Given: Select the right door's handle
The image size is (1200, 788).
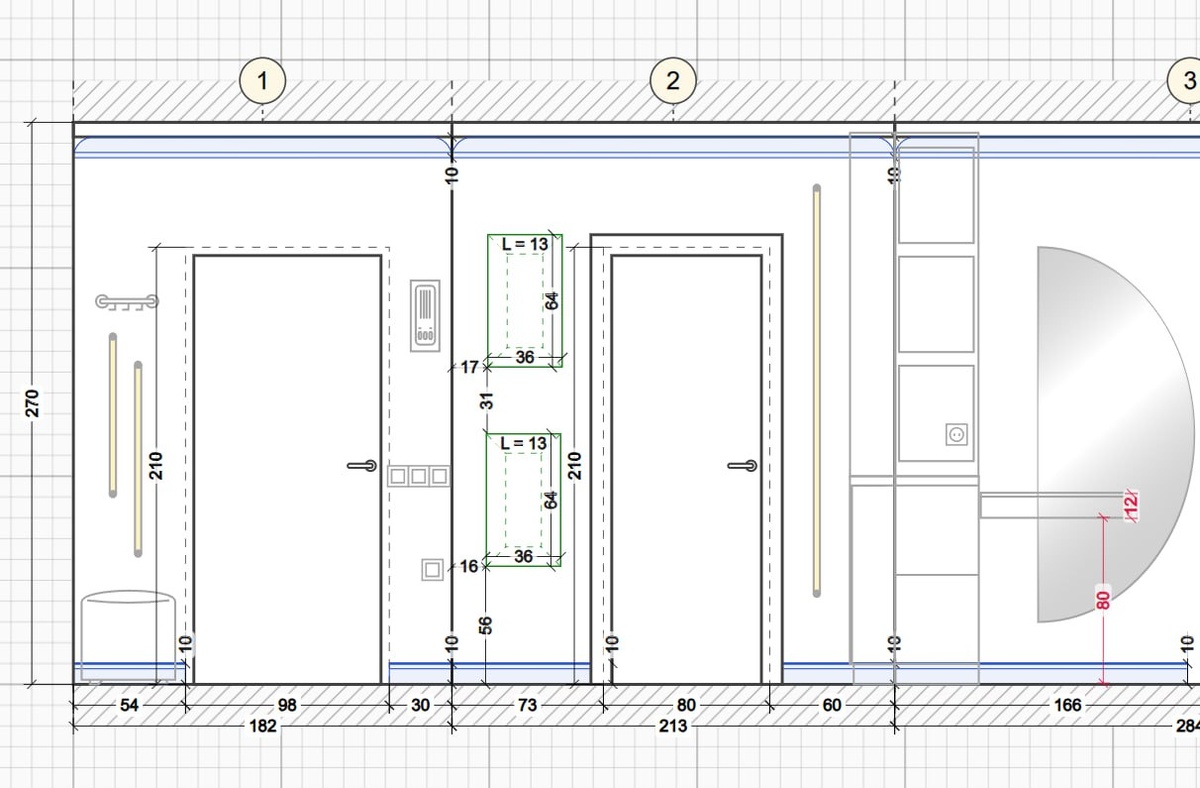Looking at the screenshot, I should click(743, 466).
